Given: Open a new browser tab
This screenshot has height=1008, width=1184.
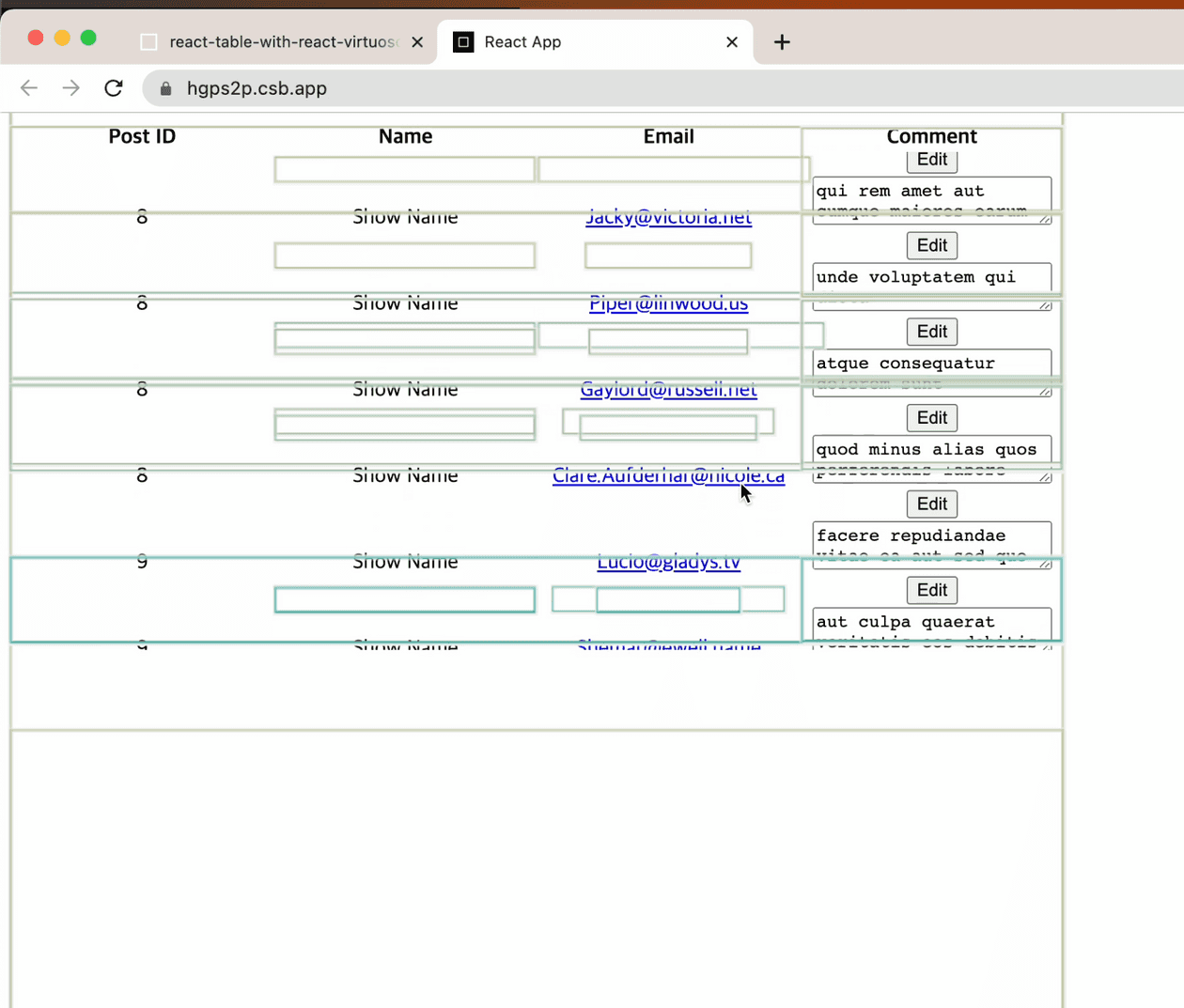Looking at the screenshot, I should [782, 42].
